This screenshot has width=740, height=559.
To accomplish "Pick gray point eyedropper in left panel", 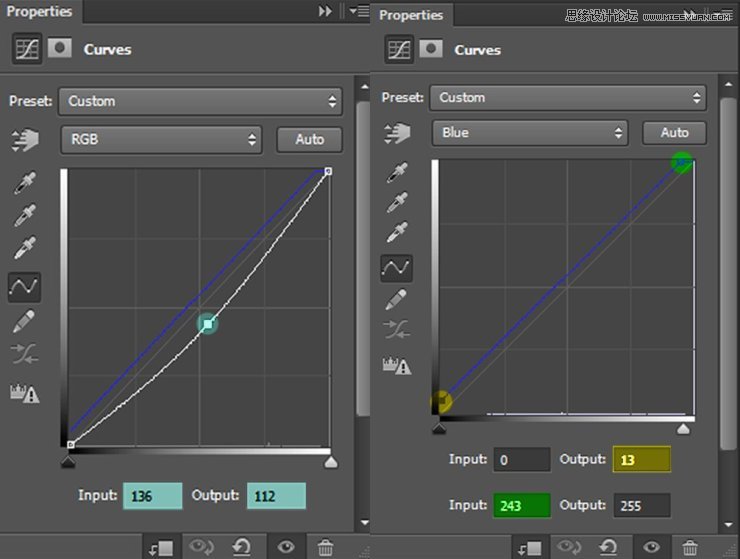I will pos(24,215).
